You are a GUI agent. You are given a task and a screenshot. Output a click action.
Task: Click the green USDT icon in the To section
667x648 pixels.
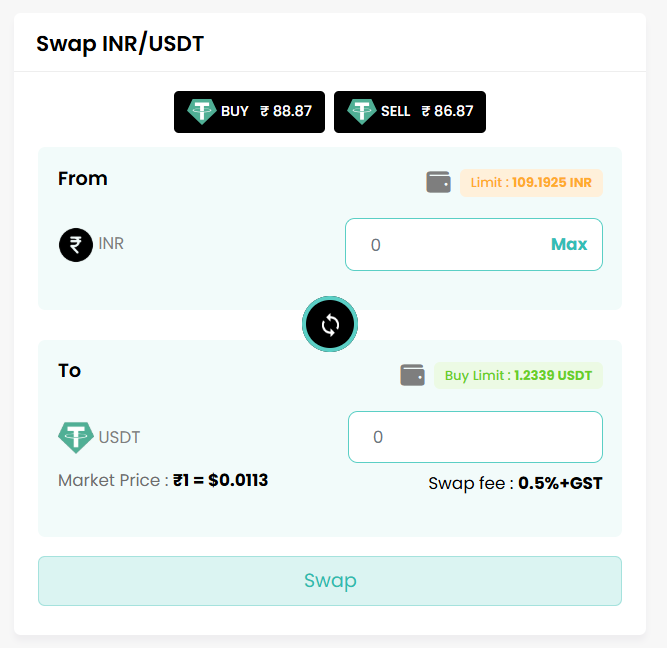76,437
